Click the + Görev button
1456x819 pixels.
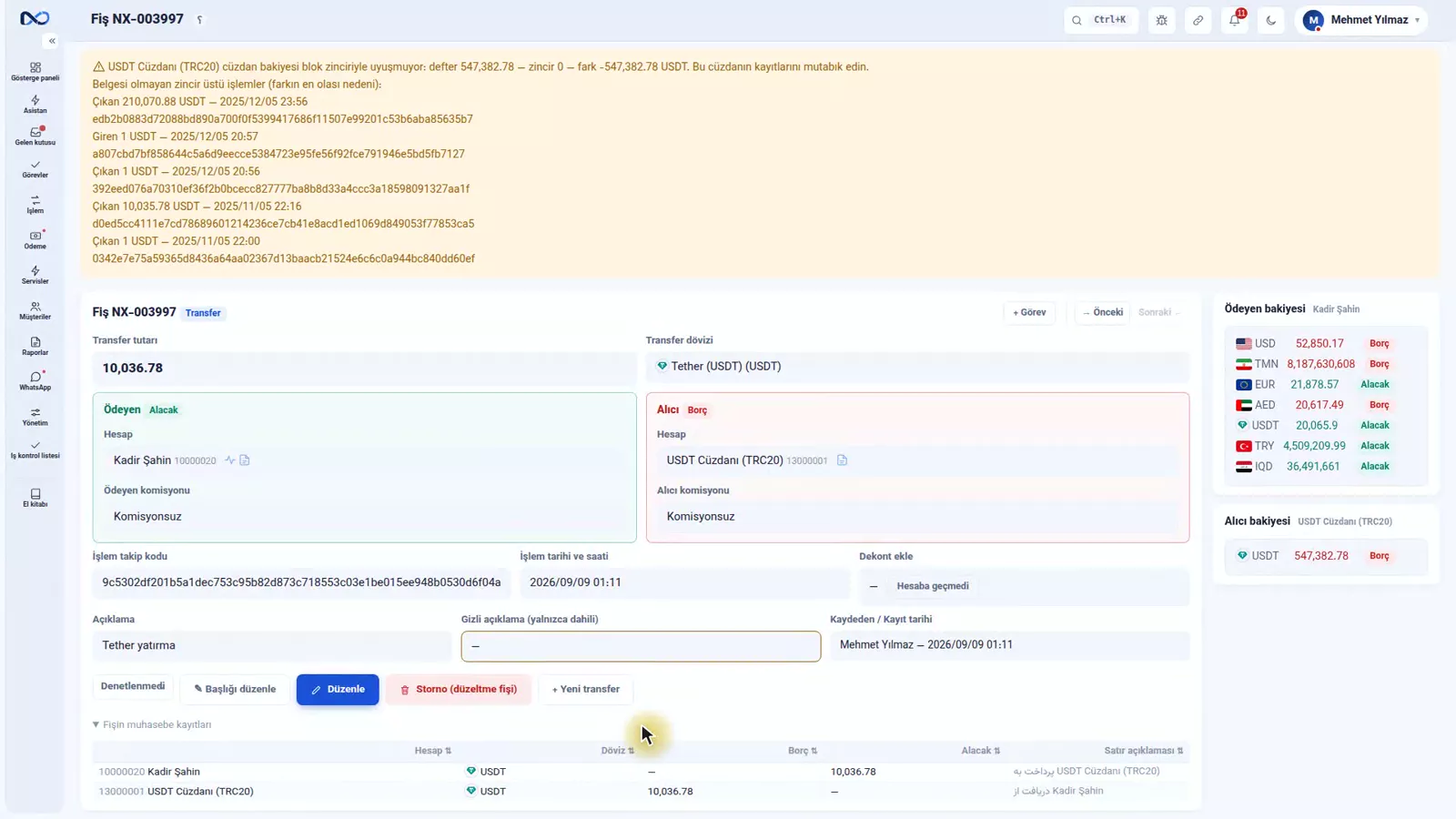(1029, 312)
